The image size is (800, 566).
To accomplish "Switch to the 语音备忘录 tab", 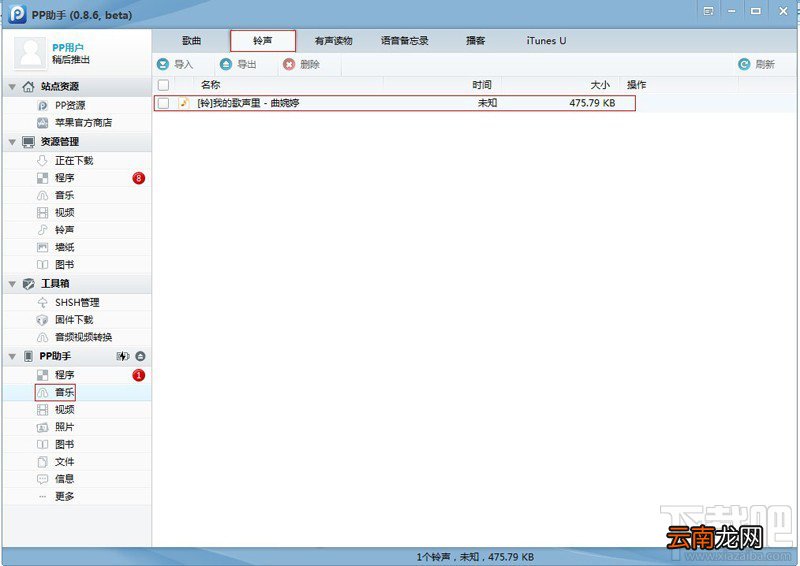I will 405,41.
